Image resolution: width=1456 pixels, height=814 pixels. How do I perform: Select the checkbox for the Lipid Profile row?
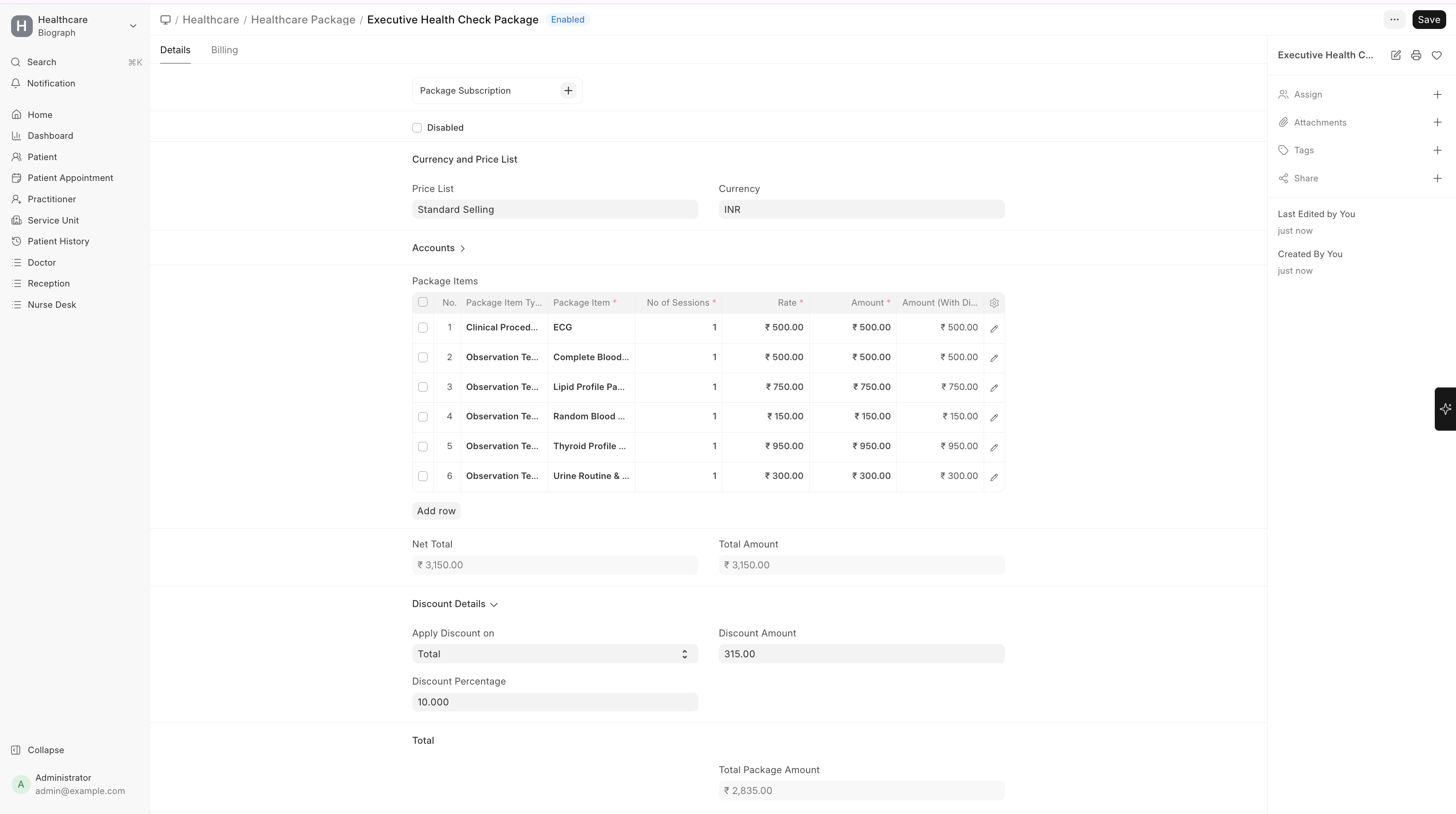pos(423,387)
